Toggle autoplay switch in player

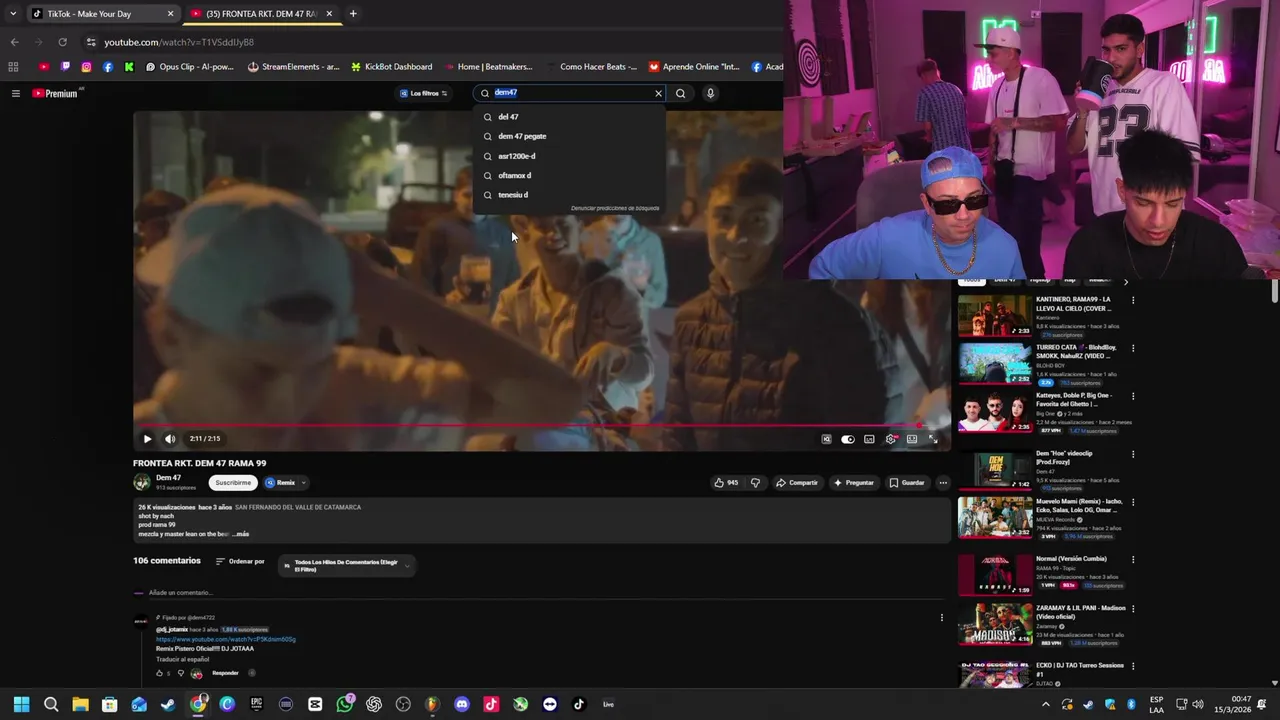click(x=848, y=439)
